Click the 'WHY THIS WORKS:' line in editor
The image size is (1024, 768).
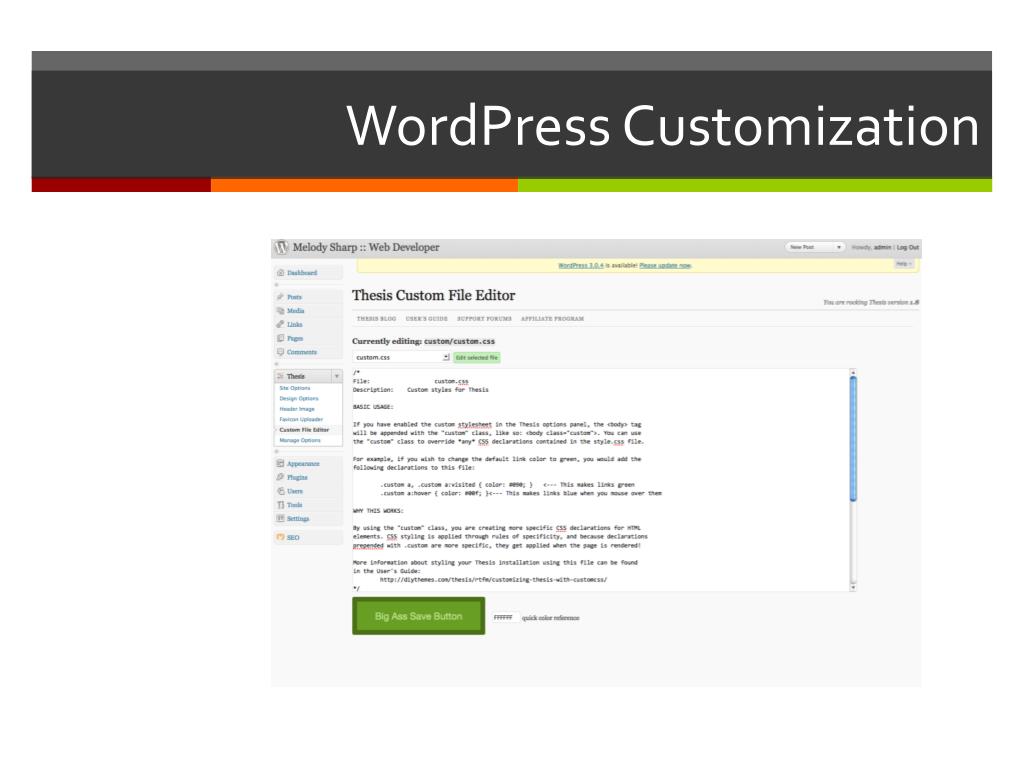point(378,511)
